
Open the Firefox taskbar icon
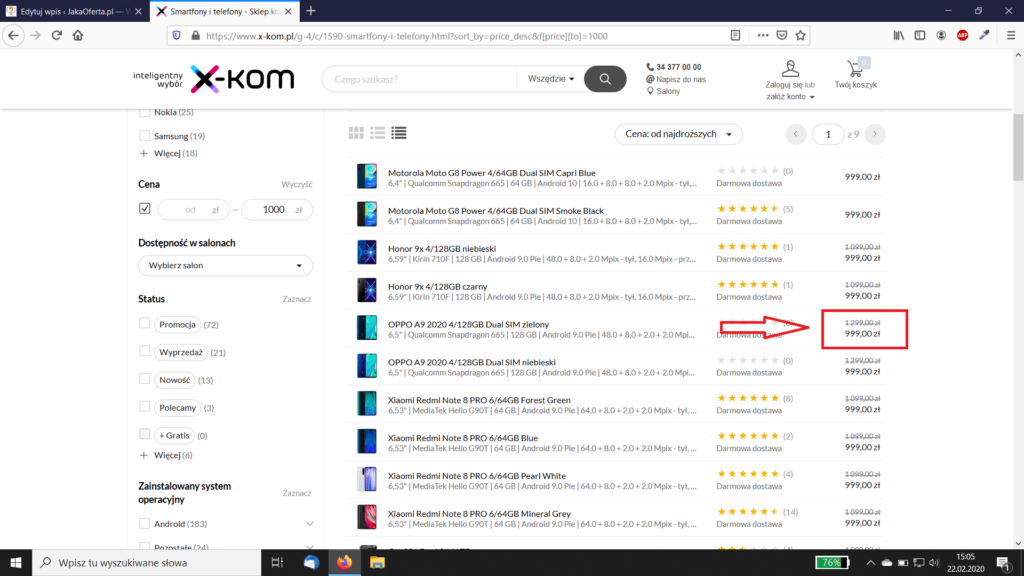(344, 562)
